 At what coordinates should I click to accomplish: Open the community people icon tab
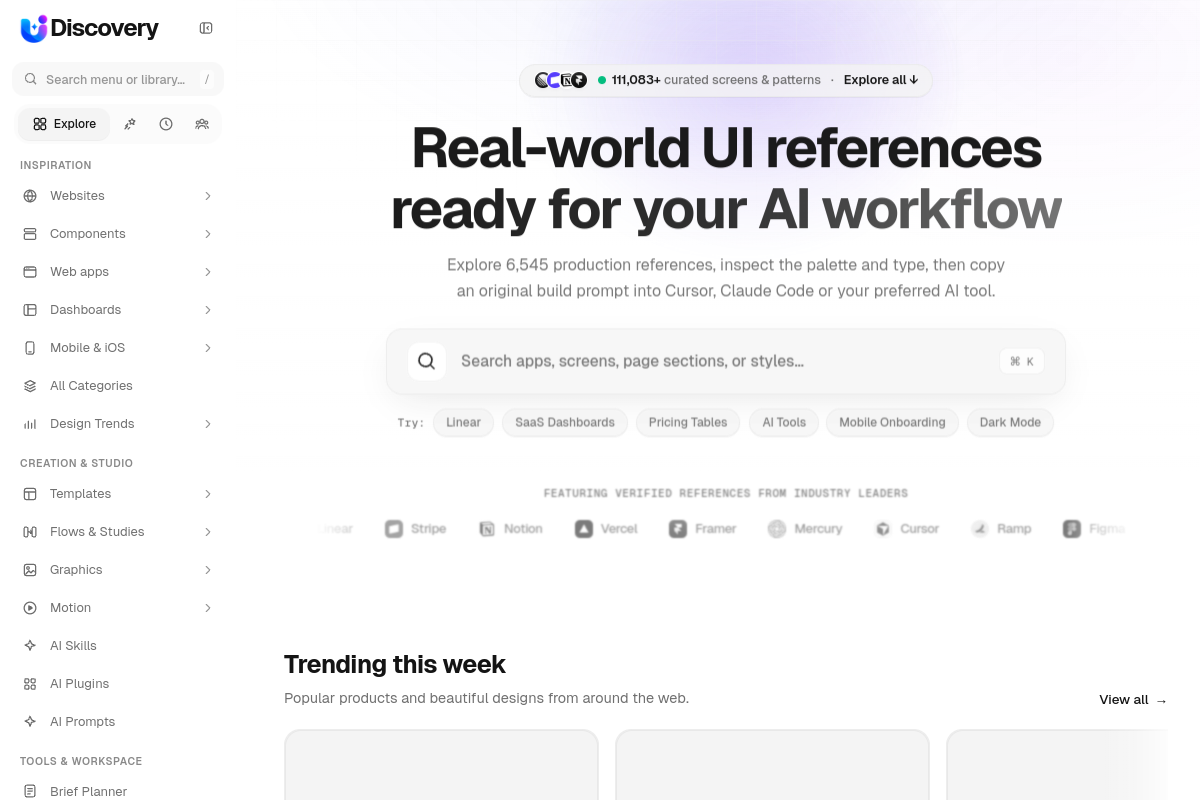[x=202, y=124]
